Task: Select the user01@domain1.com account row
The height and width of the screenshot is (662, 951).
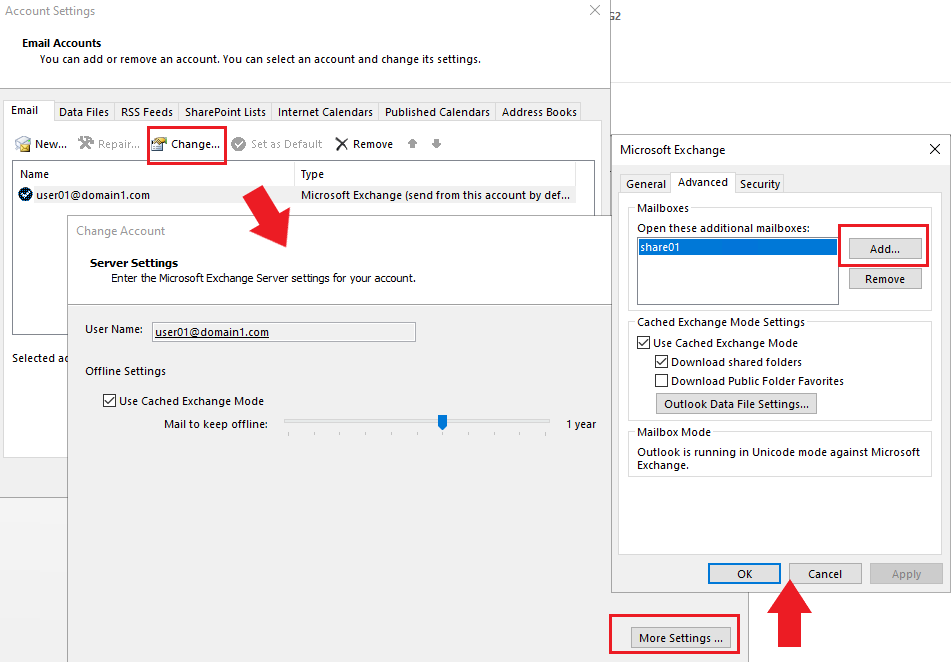Action: click(x=296, y=195)
